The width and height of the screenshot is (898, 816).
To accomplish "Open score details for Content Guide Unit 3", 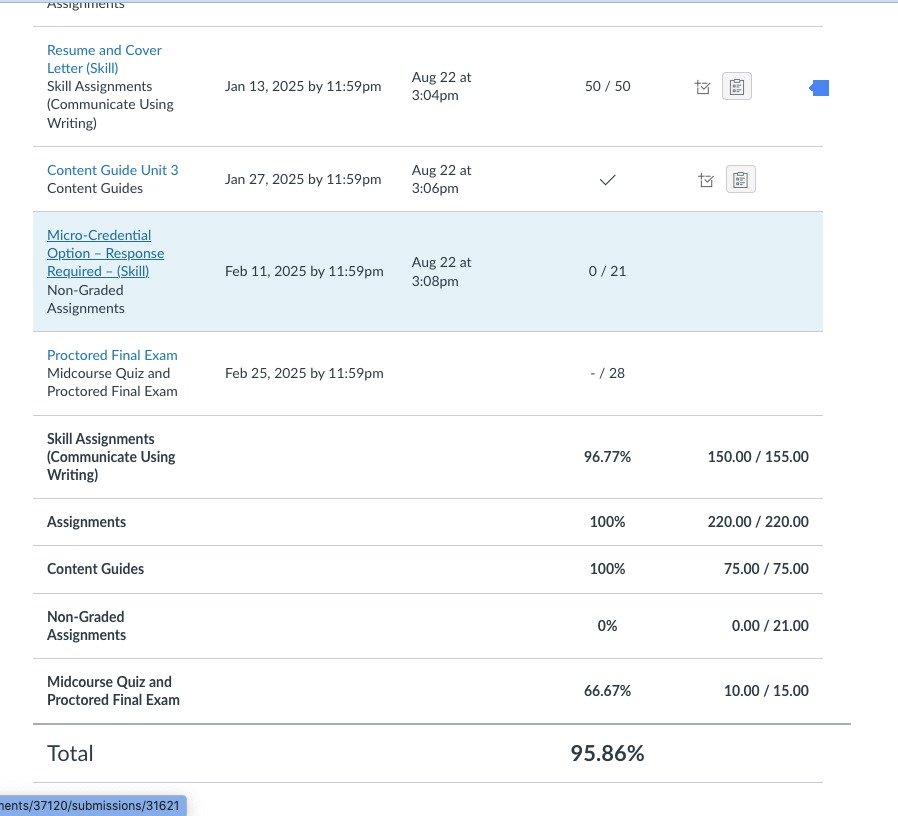I will pos(706,180).
